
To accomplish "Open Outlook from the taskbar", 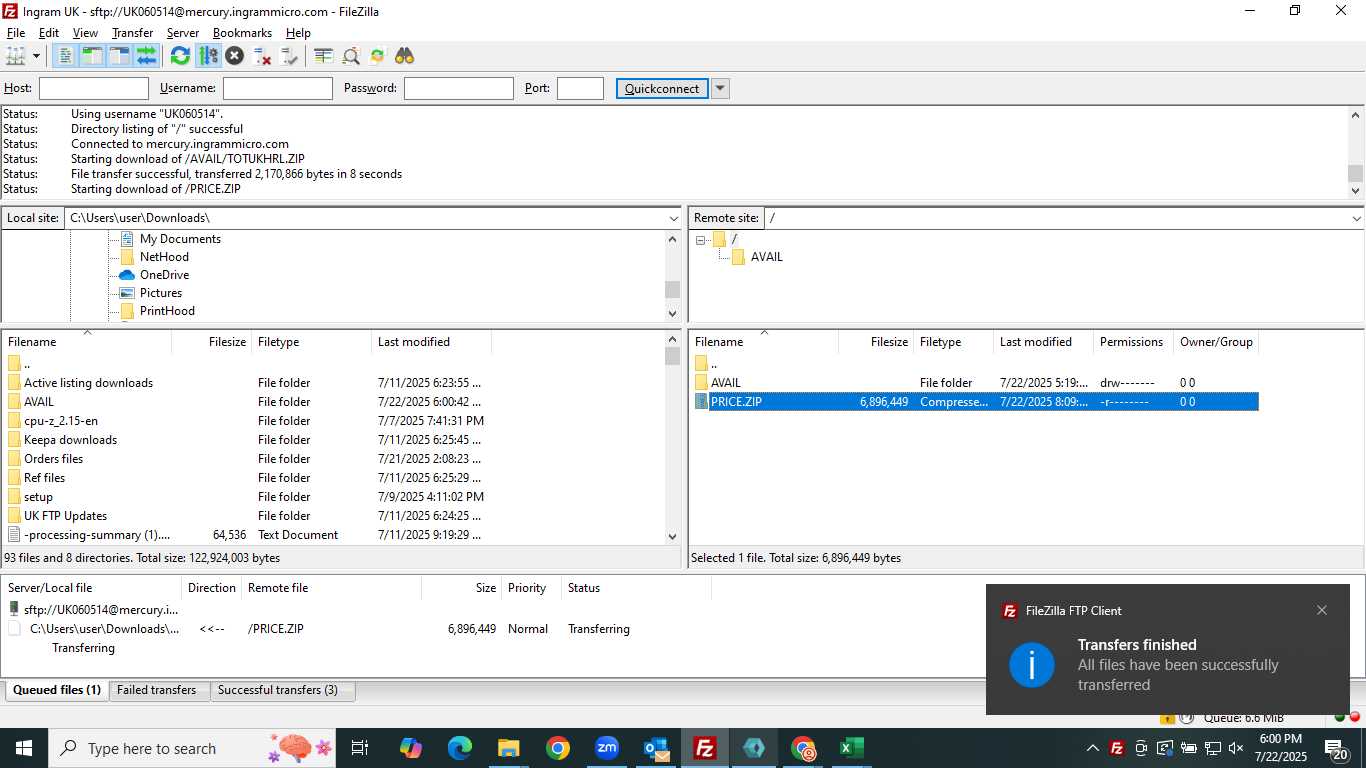I will coord(656,748).
